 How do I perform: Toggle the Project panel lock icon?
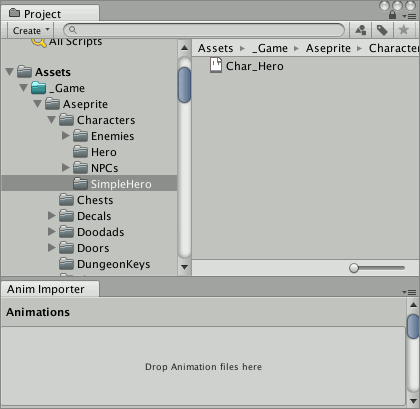[392, 15]
